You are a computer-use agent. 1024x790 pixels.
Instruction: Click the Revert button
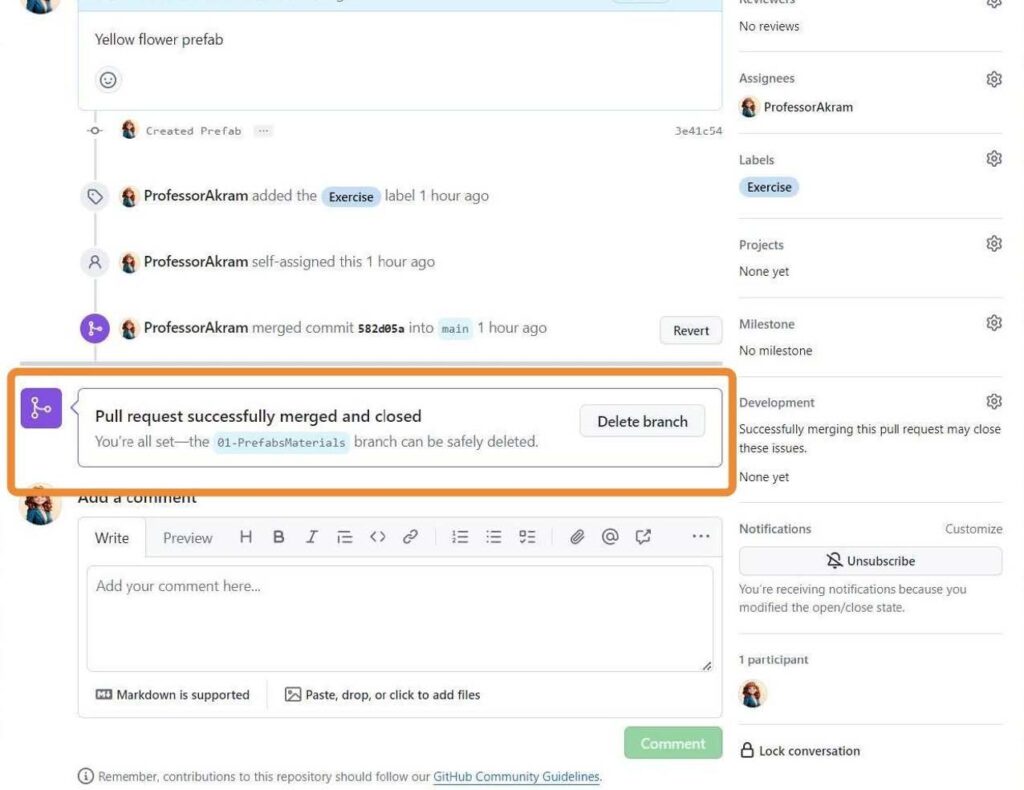pos(691,330)
